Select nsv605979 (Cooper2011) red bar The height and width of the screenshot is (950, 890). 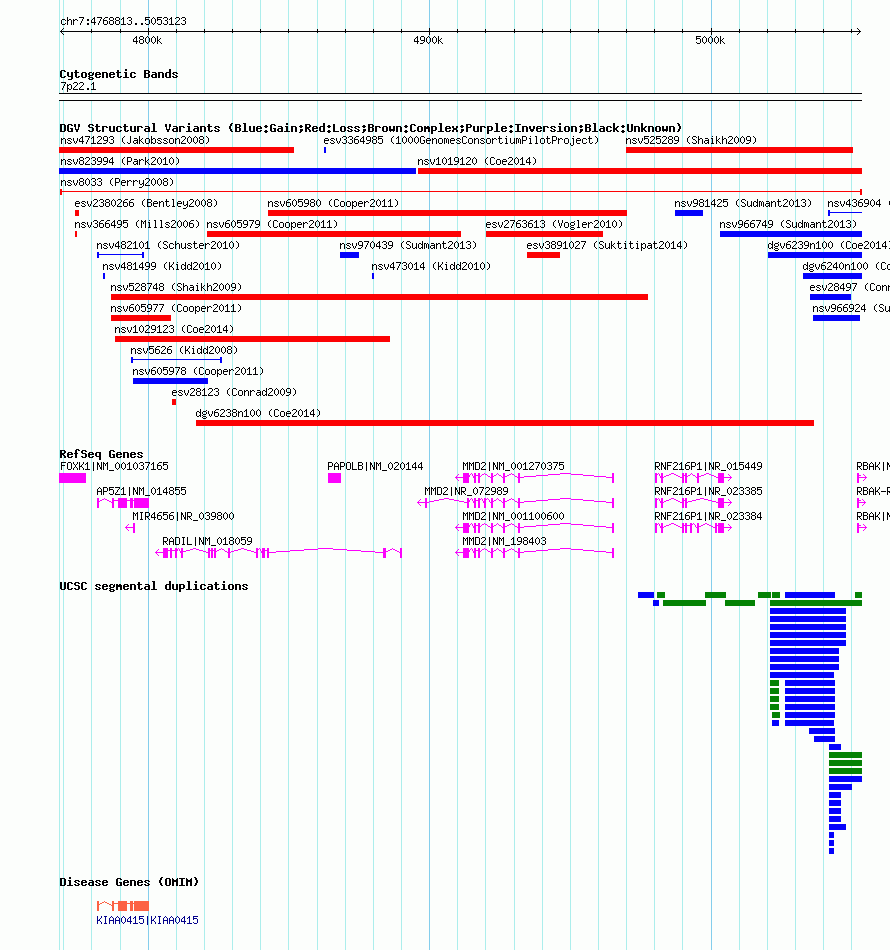[x=334, y=234]
